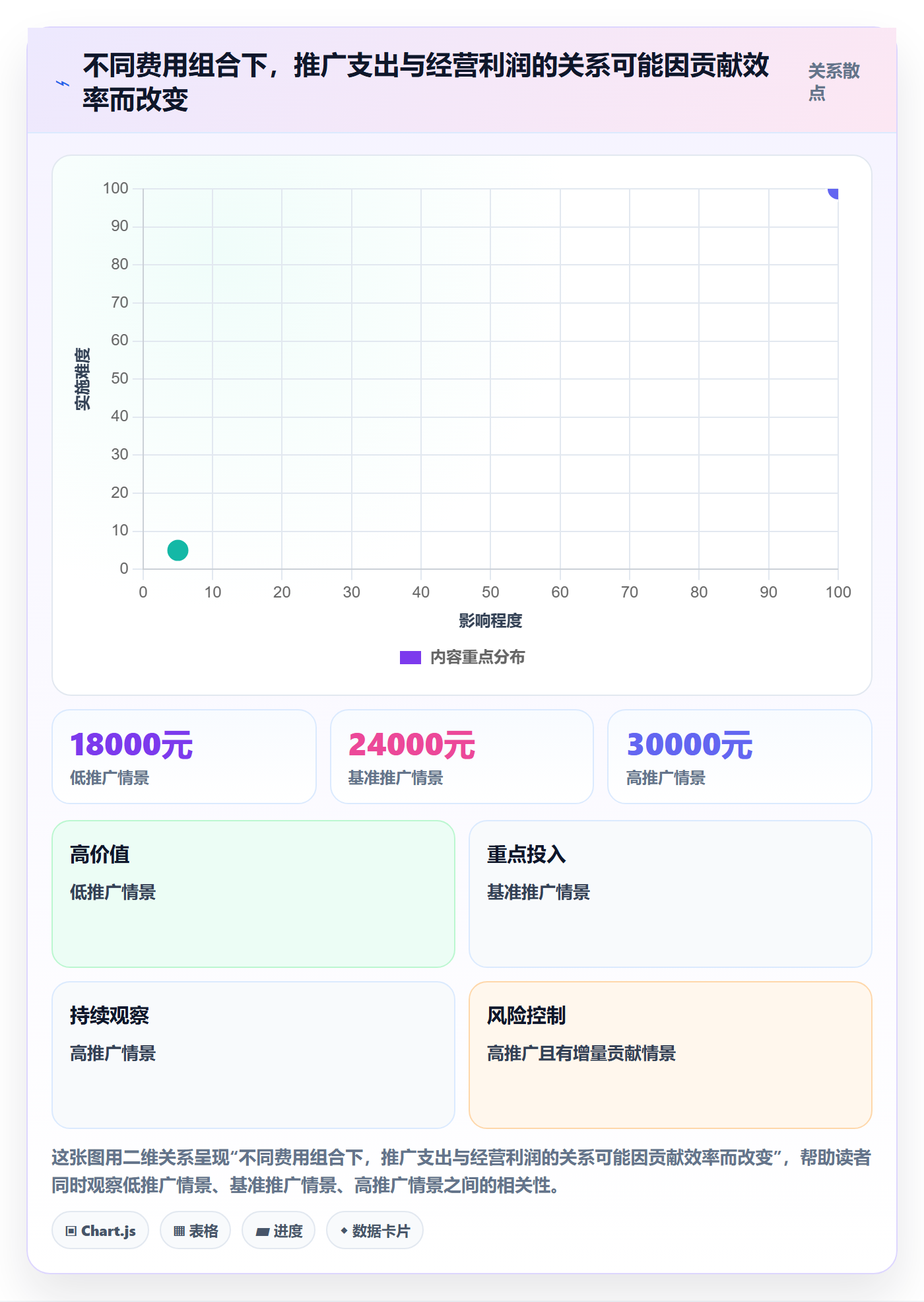Select the 30000元 value
The width and height of the screenshot is (924, 1302).
(x=690, y=745)
